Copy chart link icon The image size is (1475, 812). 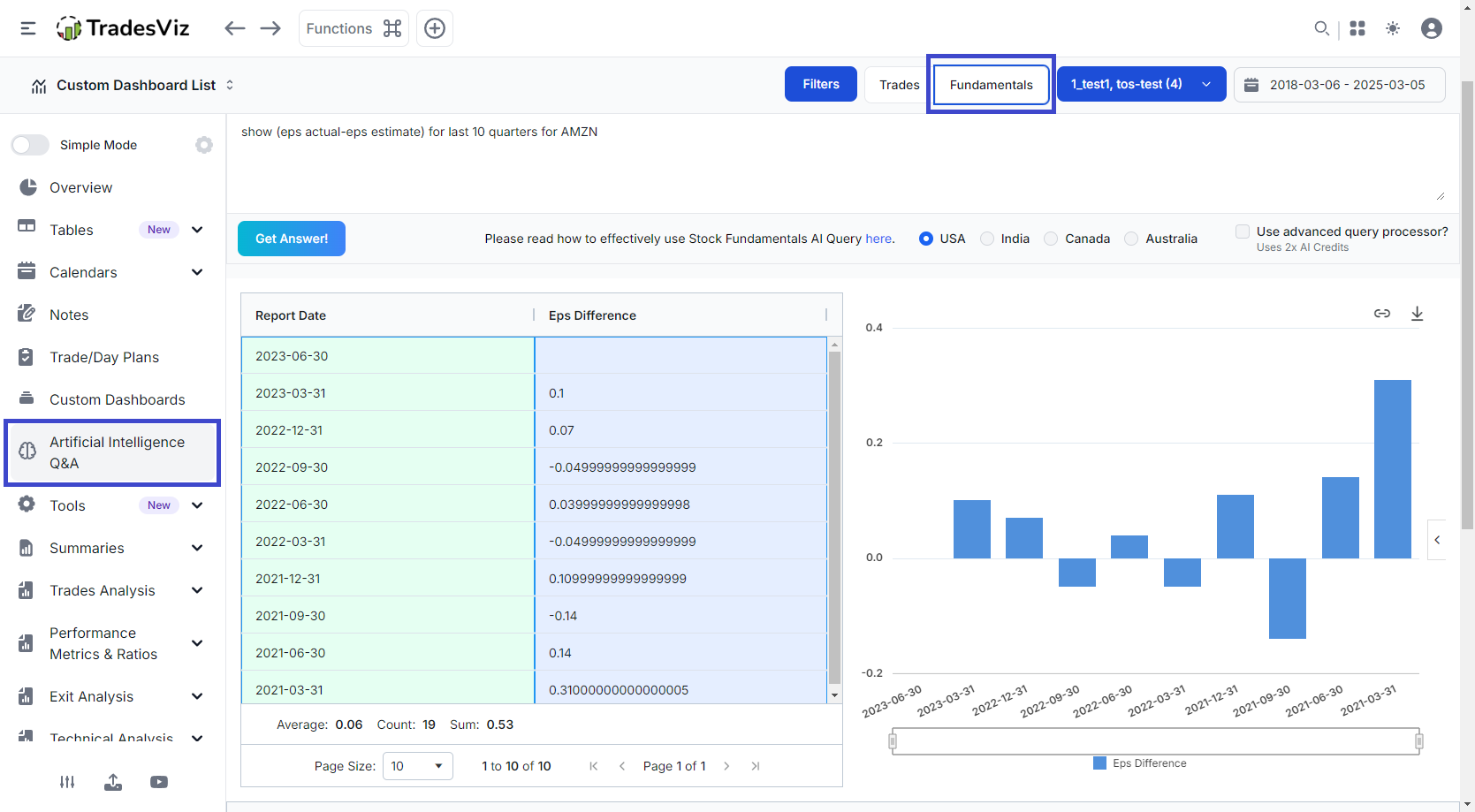coord(1382,314)
